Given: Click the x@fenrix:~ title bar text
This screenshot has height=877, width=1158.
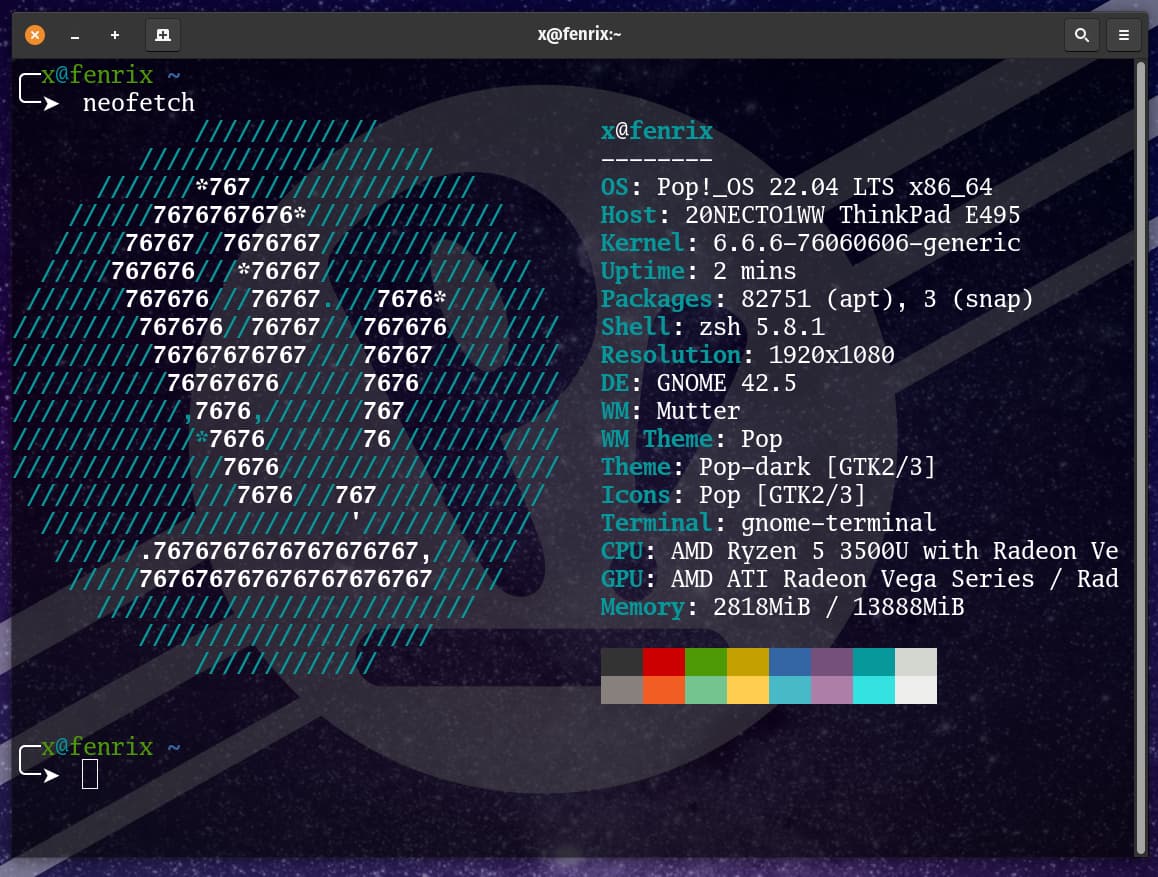Looking at the screenshot, I should (578, 34).
